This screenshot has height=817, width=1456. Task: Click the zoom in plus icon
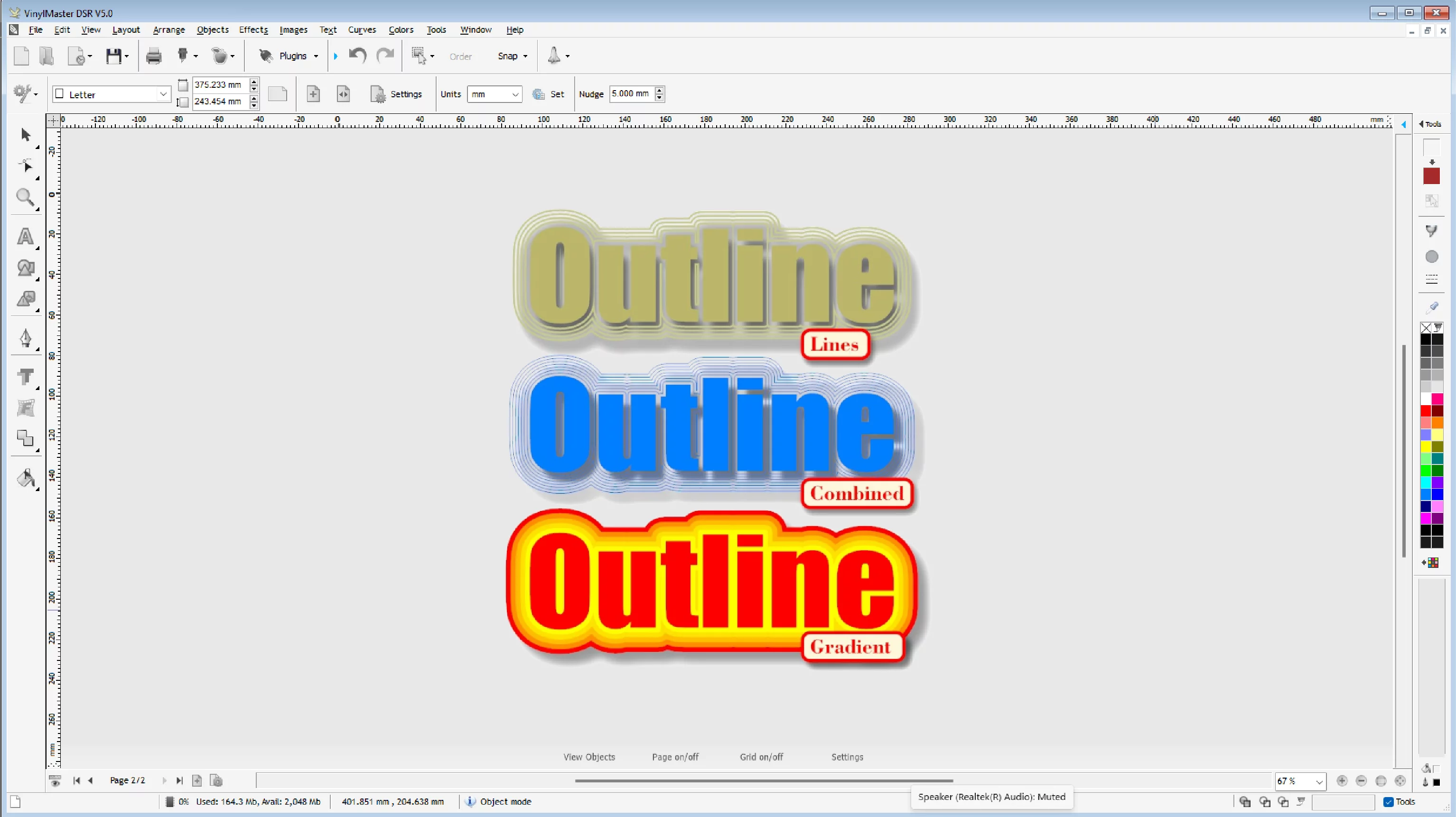coord(1342,780)
